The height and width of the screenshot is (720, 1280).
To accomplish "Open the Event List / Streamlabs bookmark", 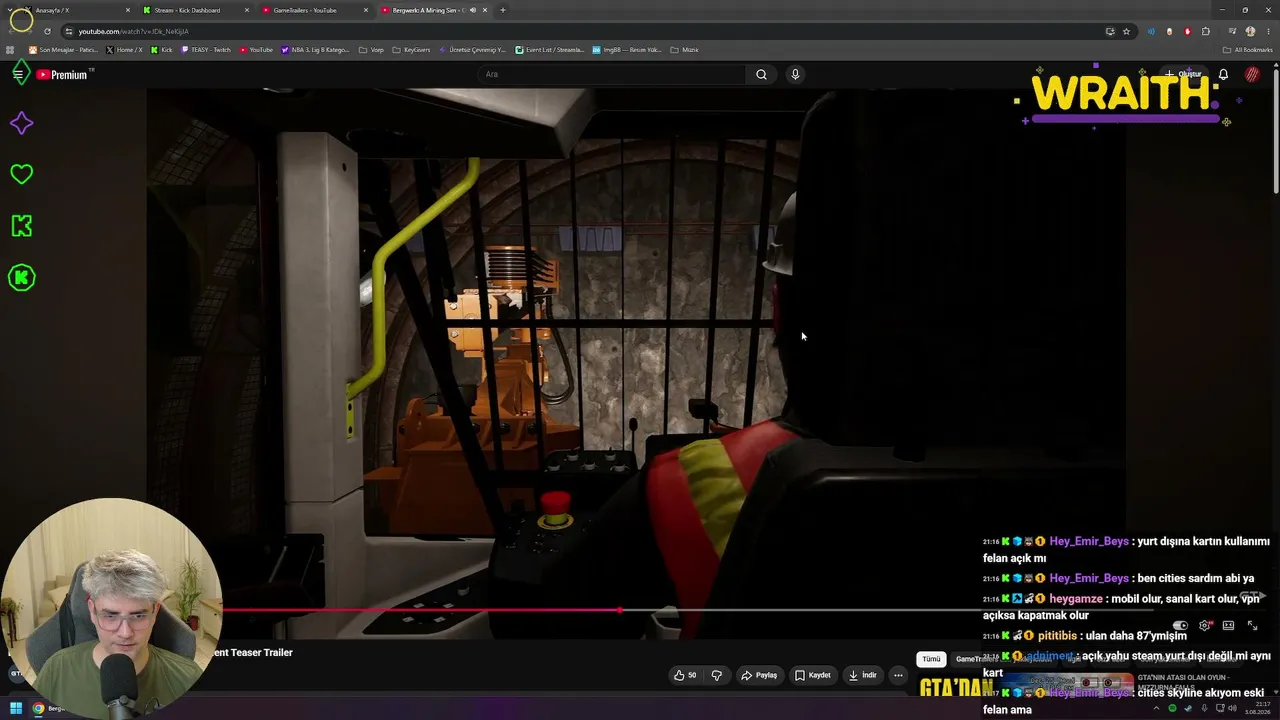I will tap(550, 50).
